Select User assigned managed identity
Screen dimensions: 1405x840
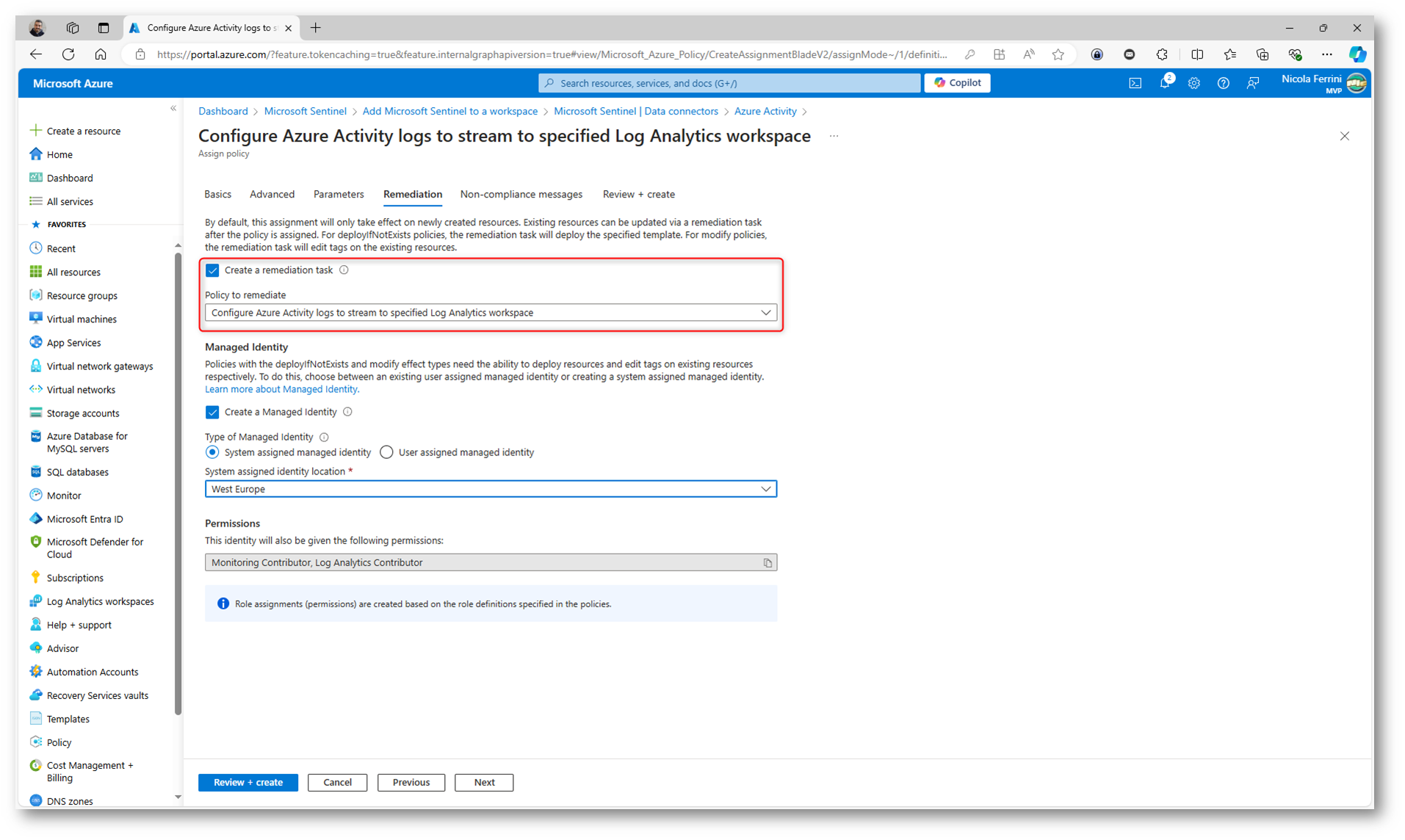pyautogui.click(x=386, y=452)
